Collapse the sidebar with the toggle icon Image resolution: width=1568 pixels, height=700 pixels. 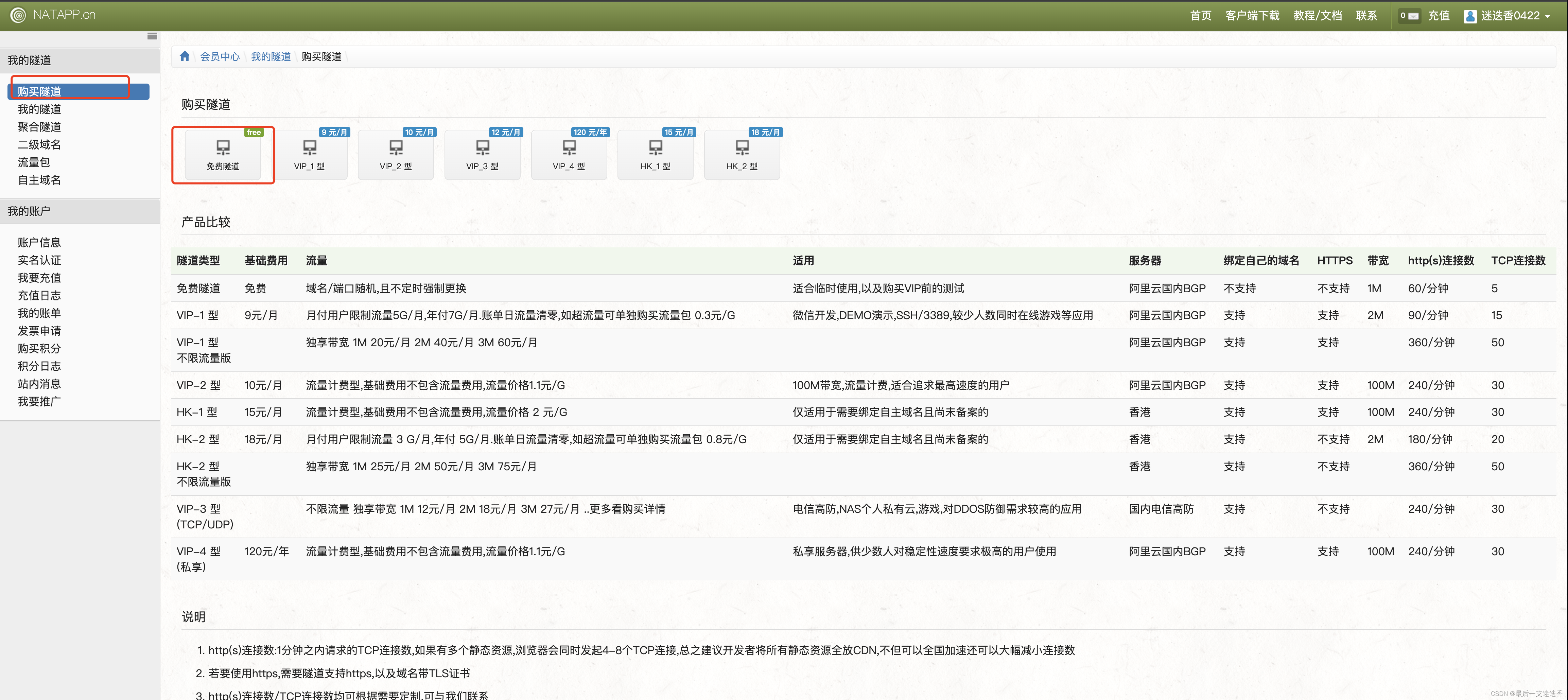(x=152, y=36)
